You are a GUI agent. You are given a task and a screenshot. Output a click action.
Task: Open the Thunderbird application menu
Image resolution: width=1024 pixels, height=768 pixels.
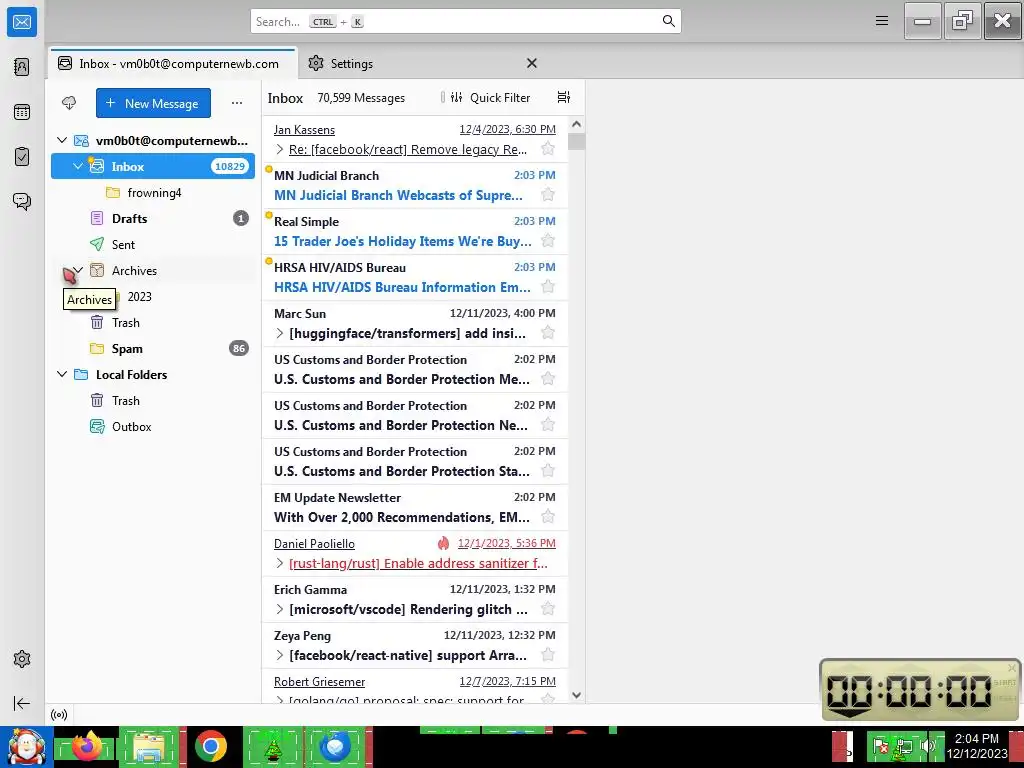[882, 21]
